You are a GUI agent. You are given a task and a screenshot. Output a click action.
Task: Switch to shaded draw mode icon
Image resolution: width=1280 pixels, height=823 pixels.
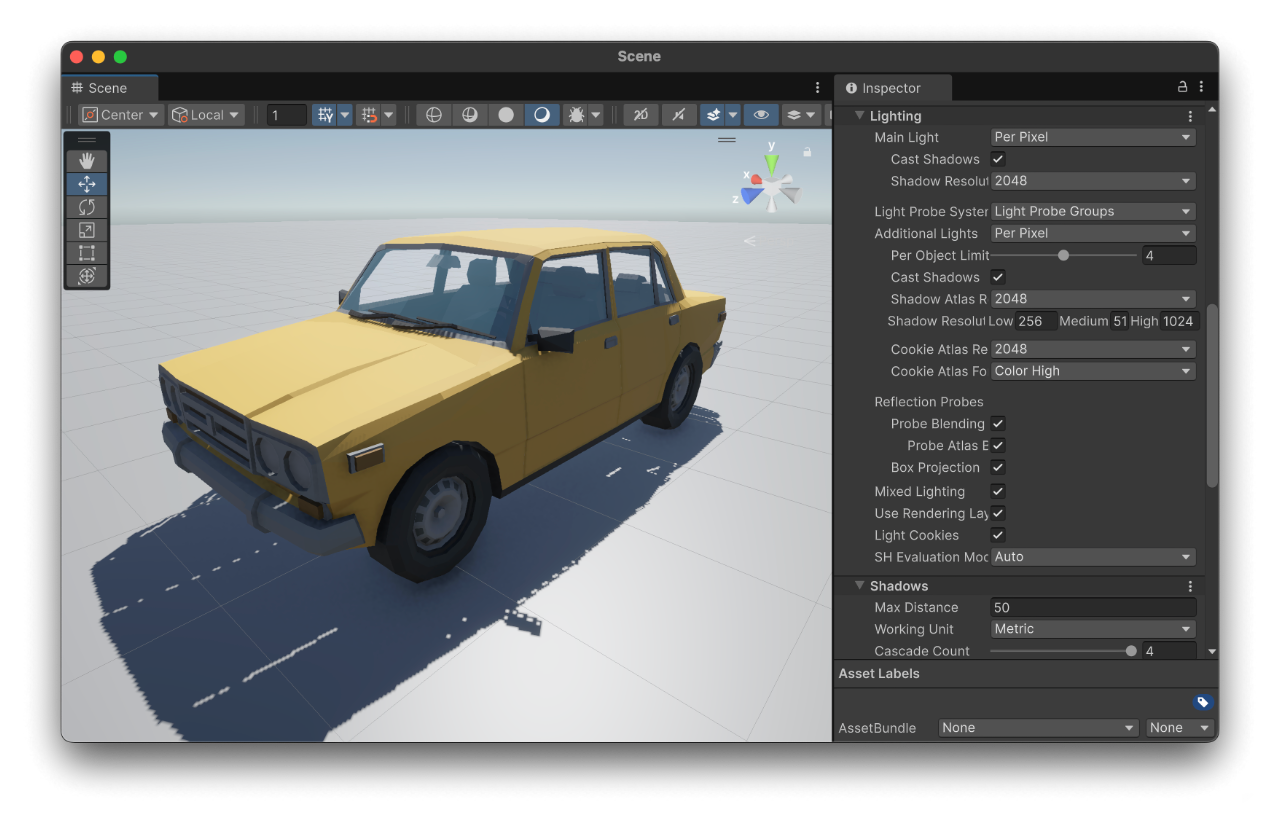point(541,115)
